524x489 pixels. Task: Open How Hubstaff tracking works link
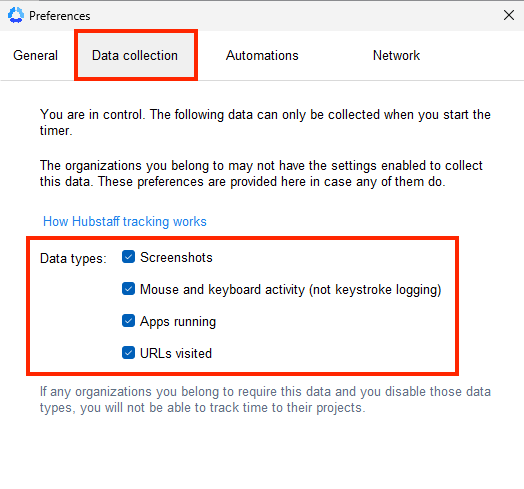coord(125,222)
